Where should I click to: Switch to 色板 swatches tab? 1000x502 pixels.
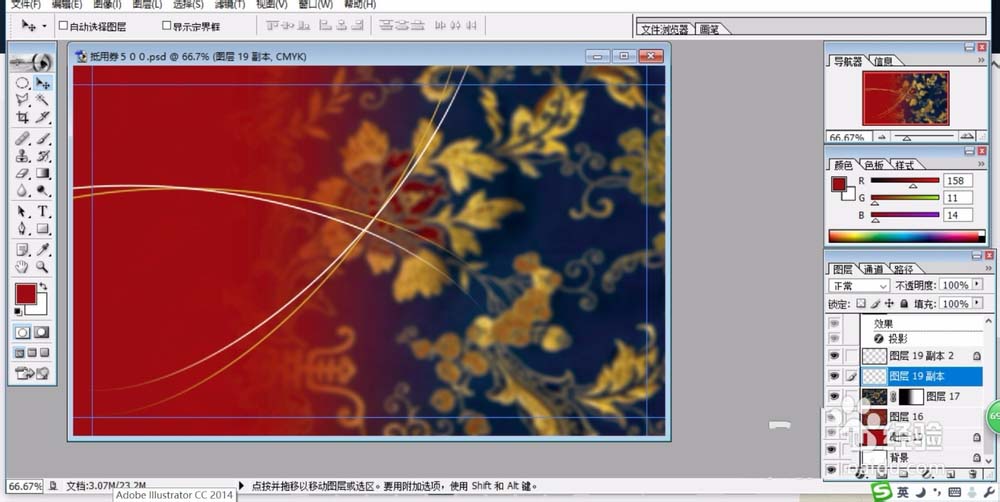[874, 165]
